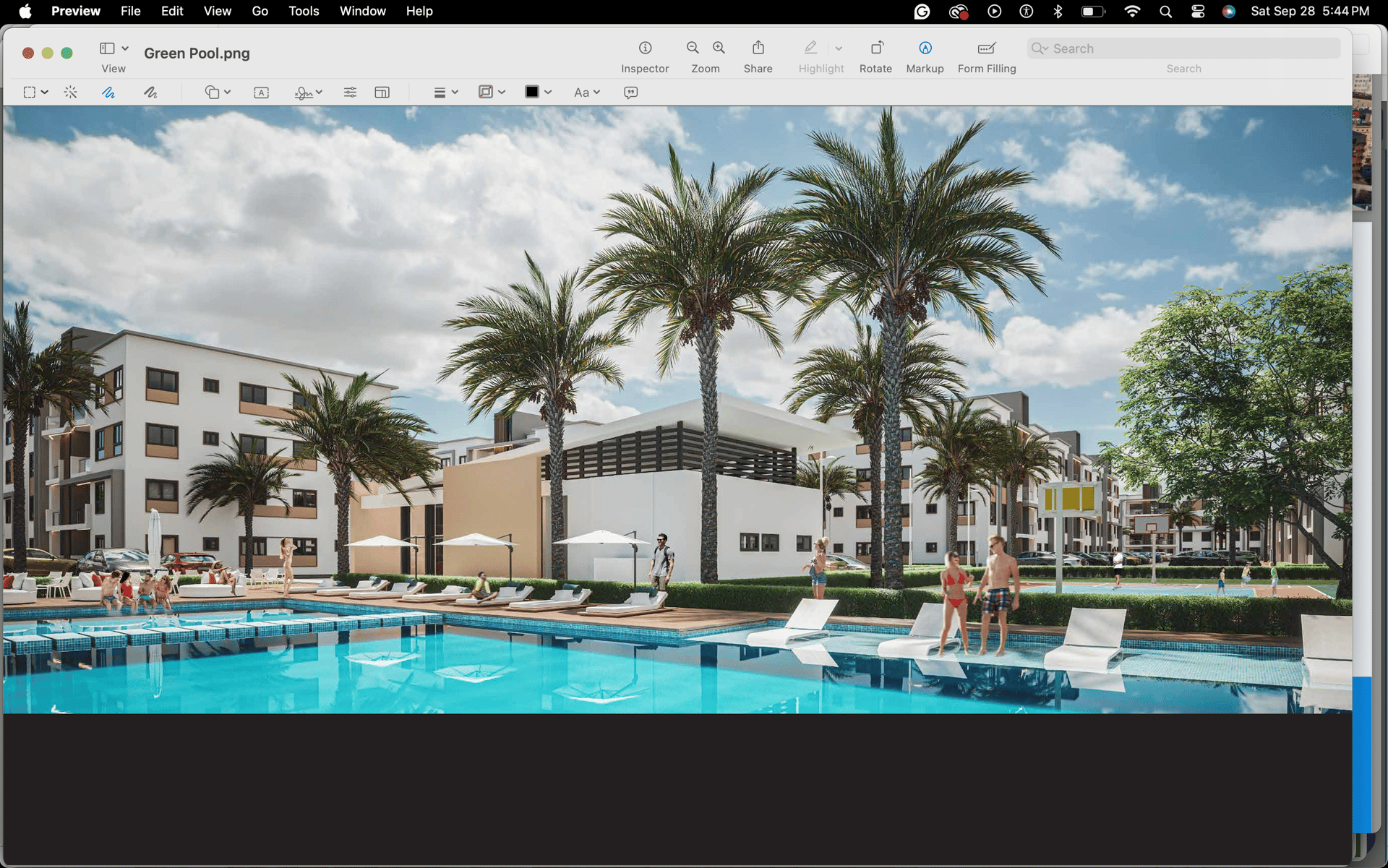The height and width of the screenshot is (868, 1388).
Task: Select the Draw pen tool
Action: pyautogui.click(x=150, y=93)
